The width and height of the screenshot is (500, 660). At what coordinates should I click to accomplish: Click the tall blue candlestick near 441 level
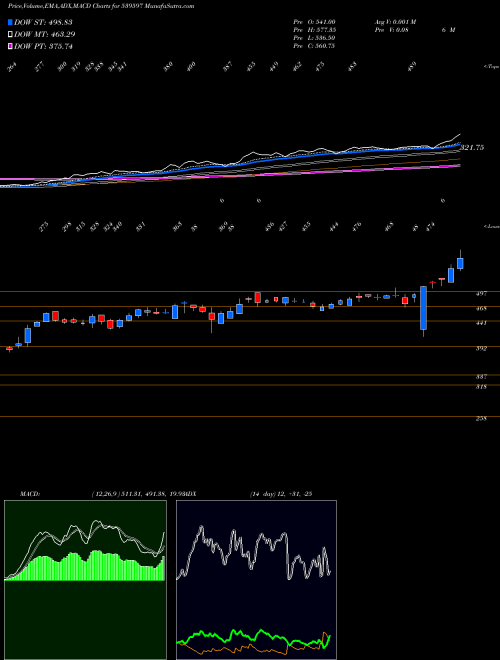tap(423, 308)
